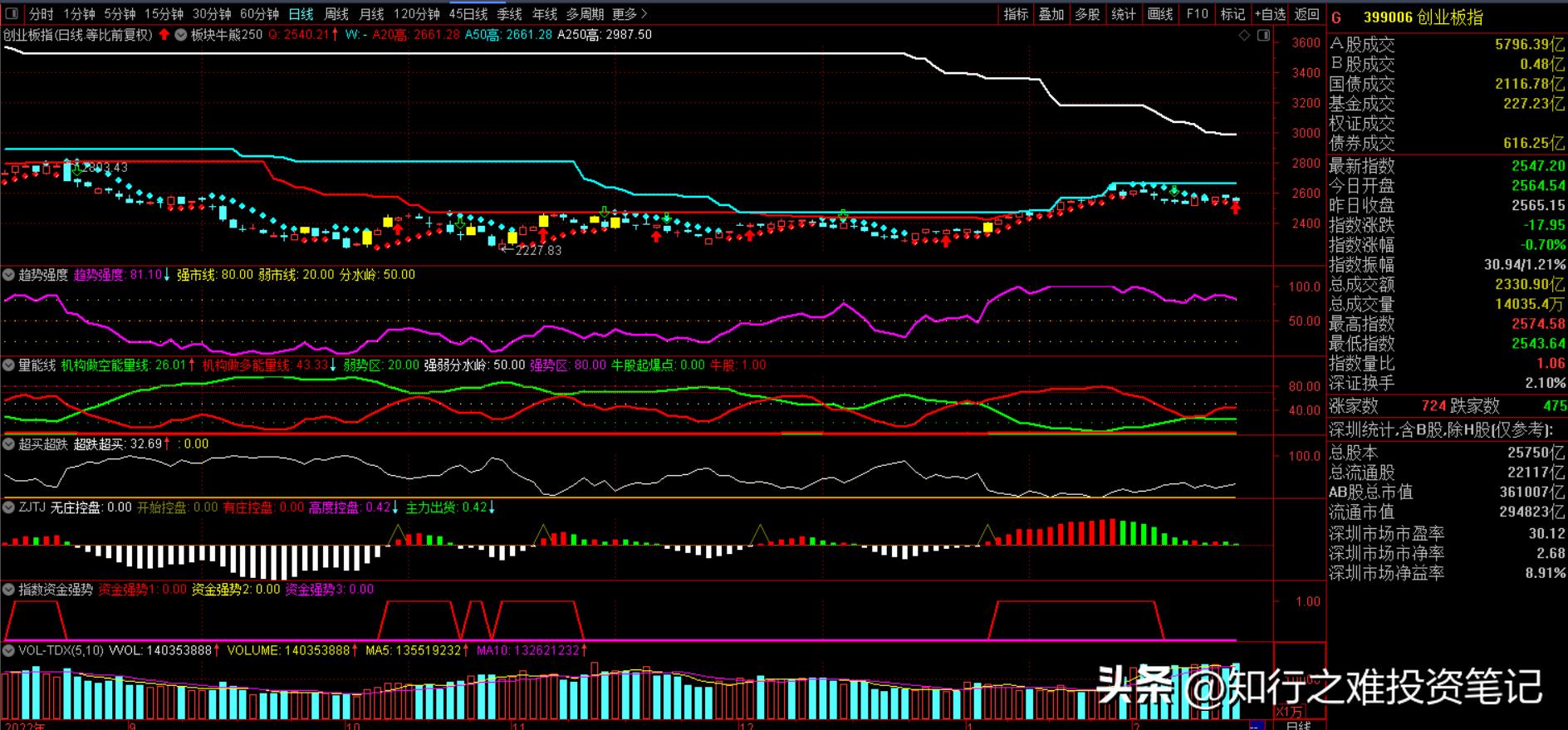1568x730 pixels.
Task: Click the +自选 add to watchlist button
Action: [x=1270, y=14]
